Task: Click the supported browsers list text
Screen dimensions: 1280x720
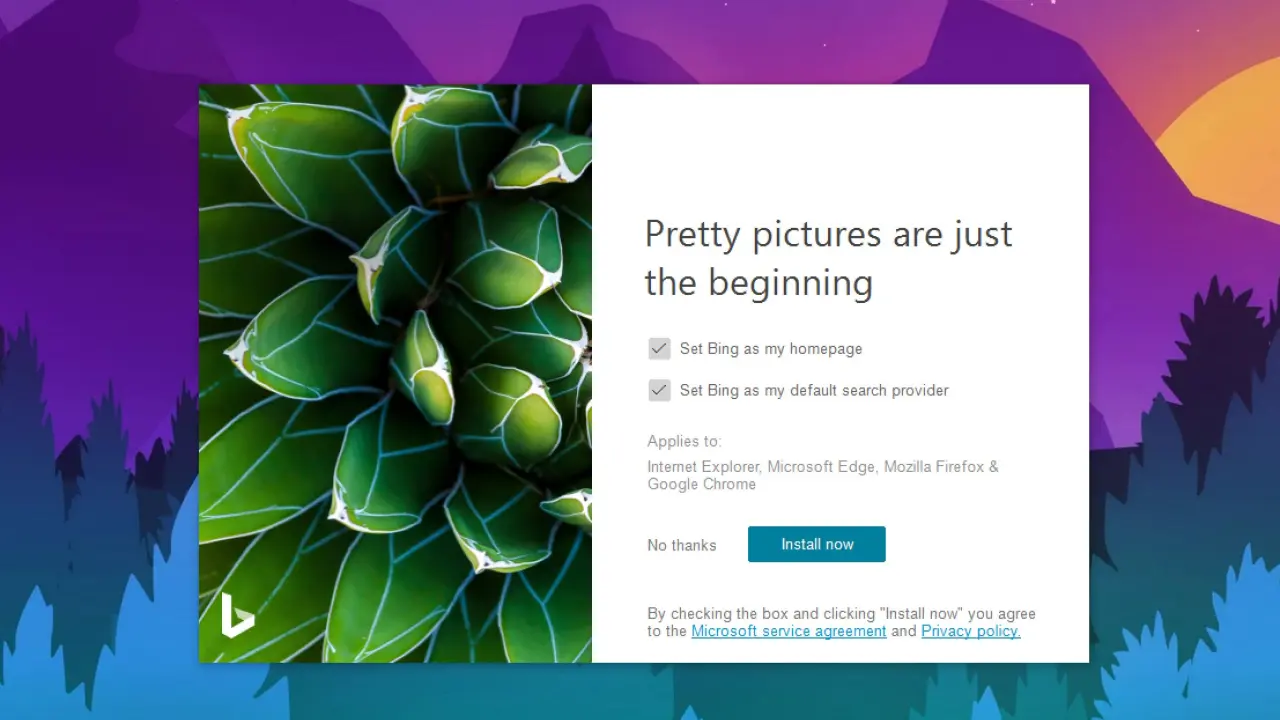Action: pos(822,475)
